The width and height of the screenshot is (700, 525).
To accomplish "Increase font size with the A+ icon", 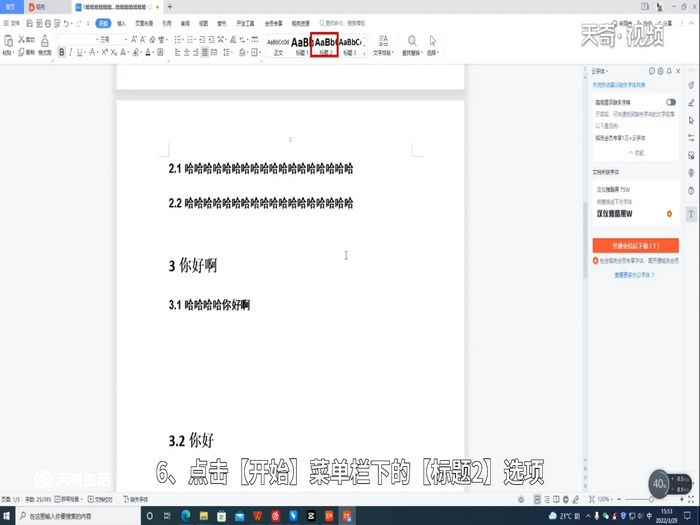I will point(133,40).
